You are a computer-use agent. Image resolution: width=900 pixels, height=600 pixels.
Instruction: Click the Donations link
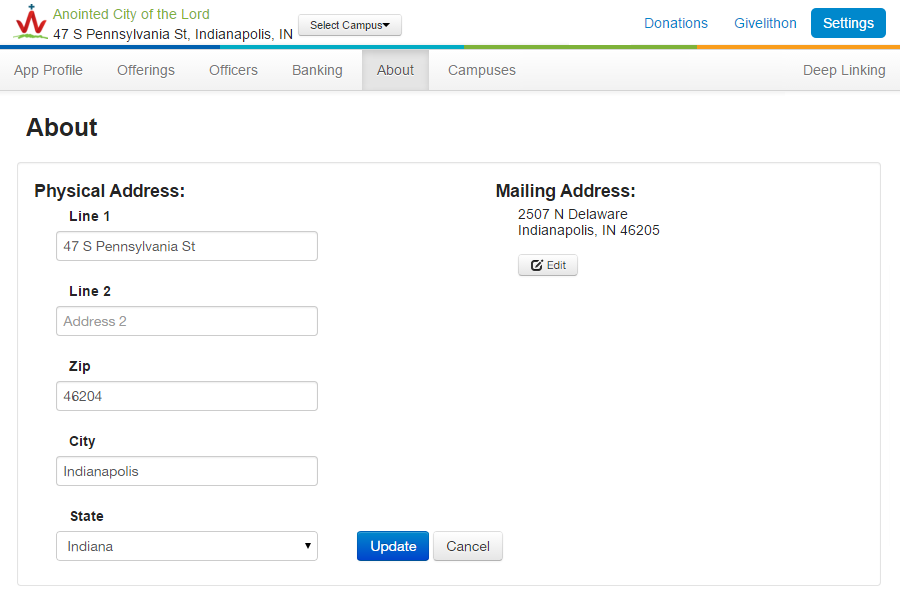click(676, 23)
